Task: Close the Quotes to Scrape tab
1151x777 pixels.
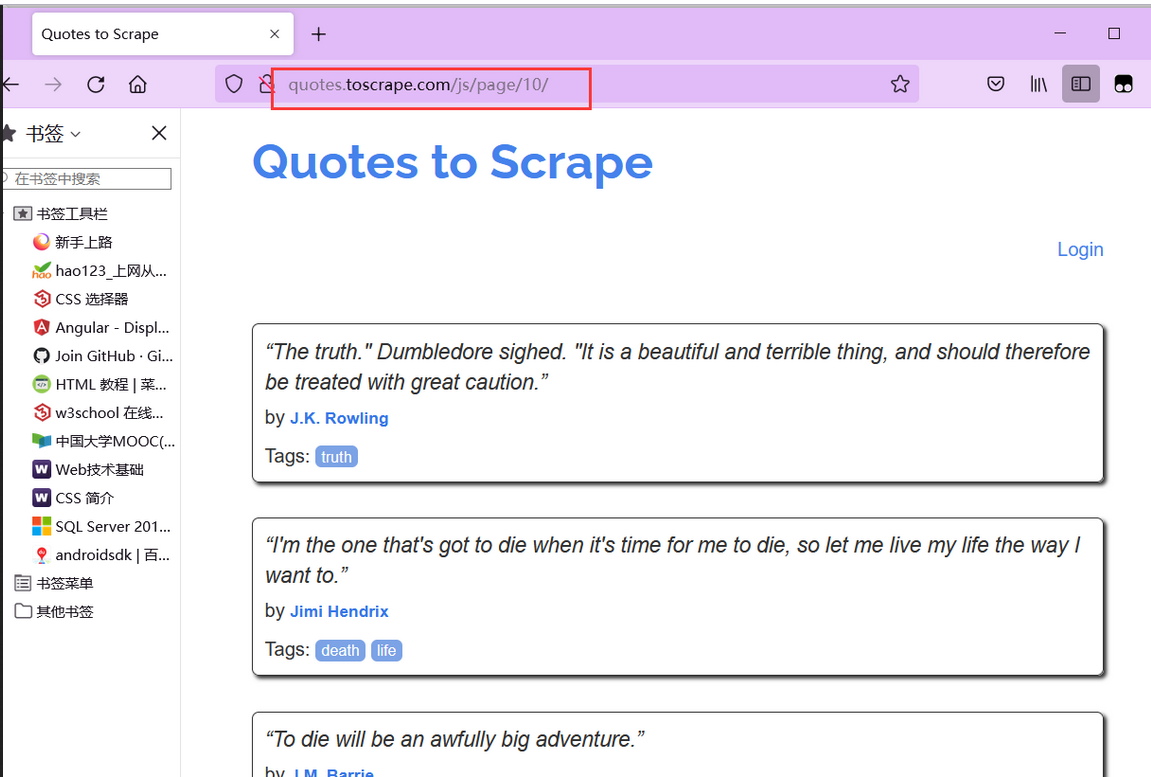Action: 275,34
